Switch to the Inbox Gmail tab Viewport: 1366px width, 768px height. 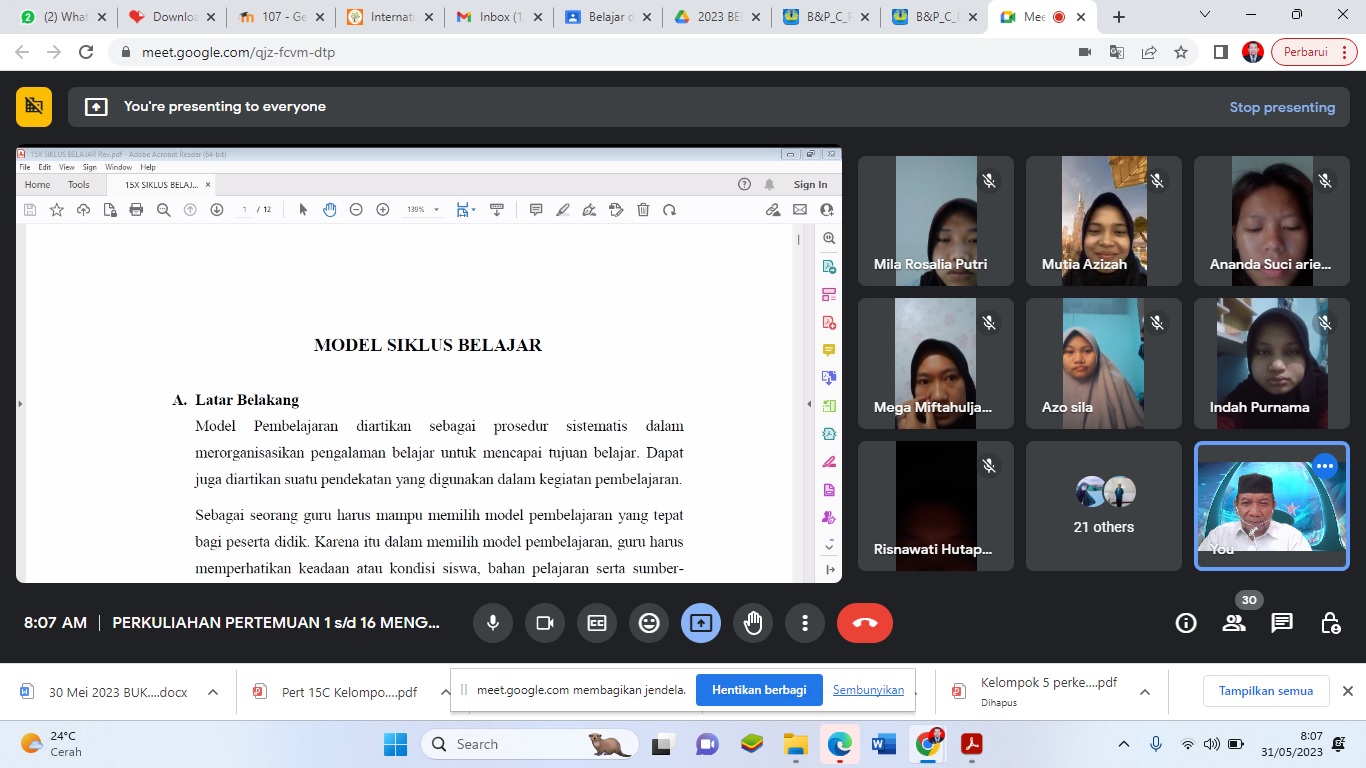tap(495, 17)
